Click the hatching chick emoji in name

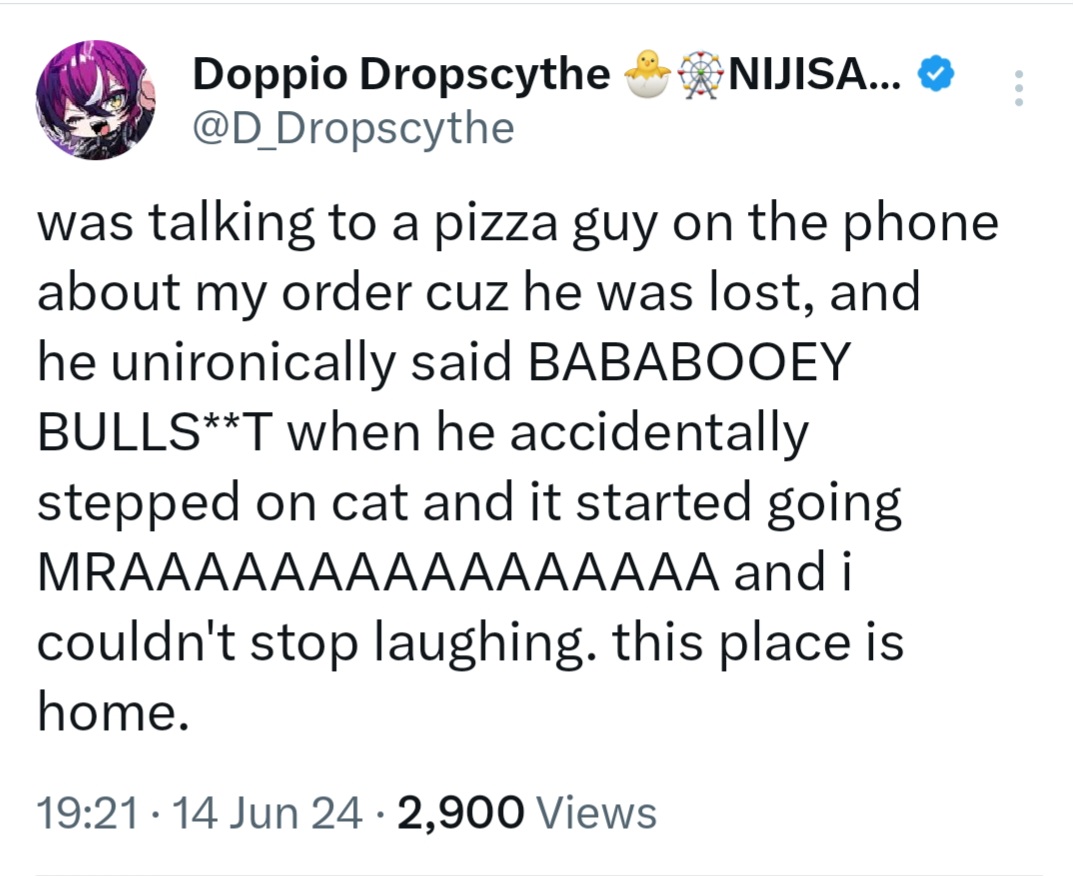click(647, 74)
